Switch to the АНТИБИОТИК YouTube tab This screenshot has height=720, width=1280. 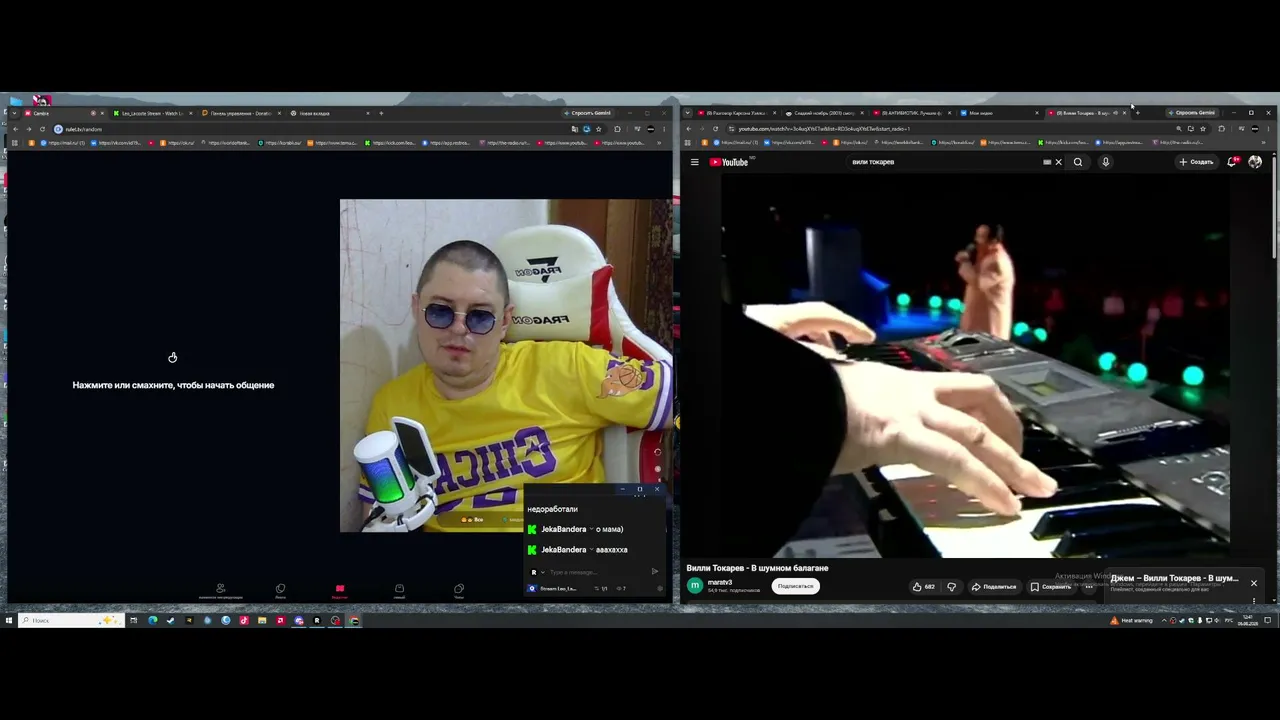pos(912,113)
